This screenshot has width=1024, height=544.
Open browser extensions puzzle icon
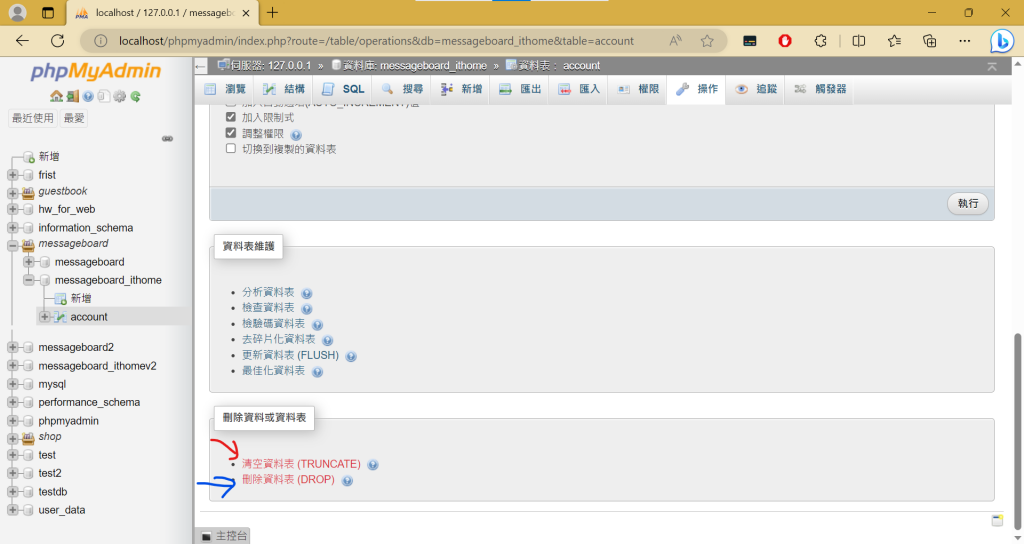[821, 40]
